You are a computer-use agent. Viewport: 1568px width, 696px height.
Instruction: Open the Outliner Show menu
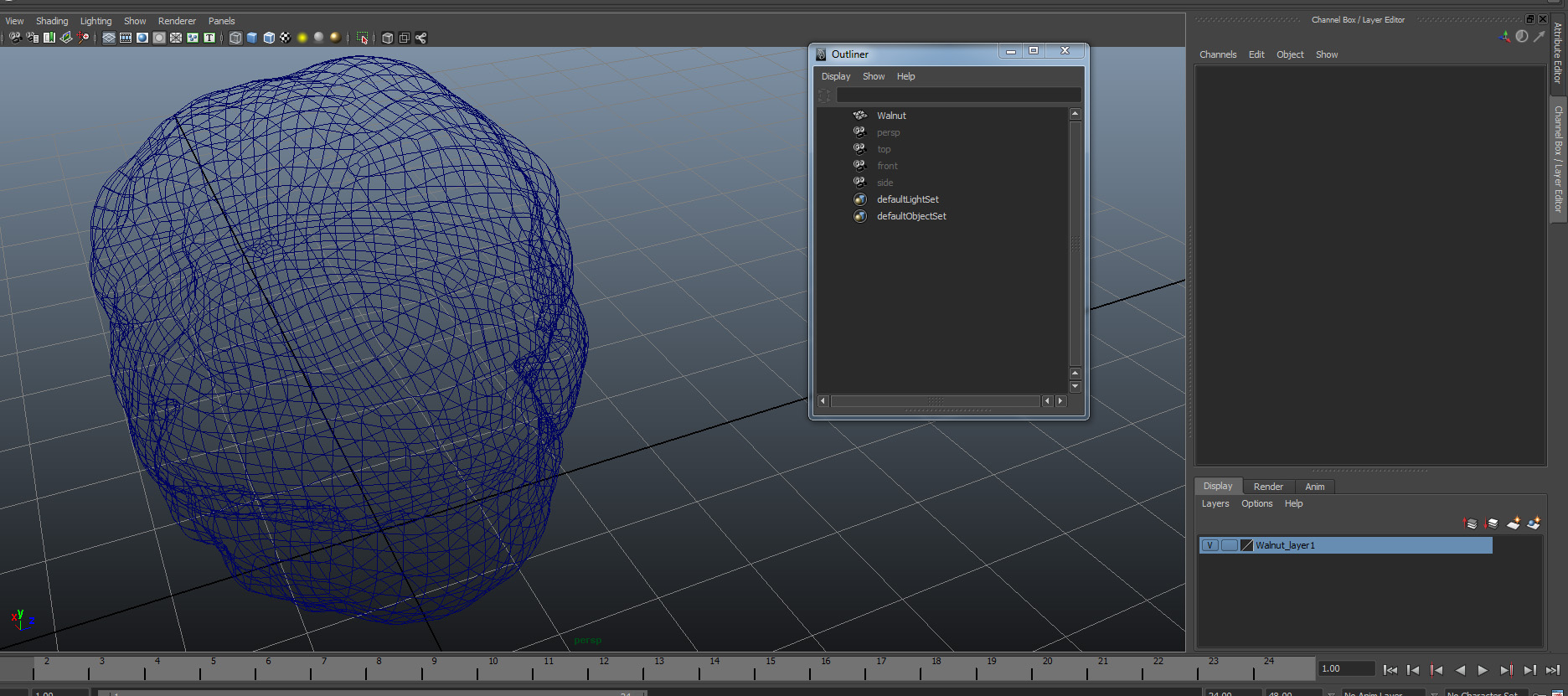(x=874, y=76)
